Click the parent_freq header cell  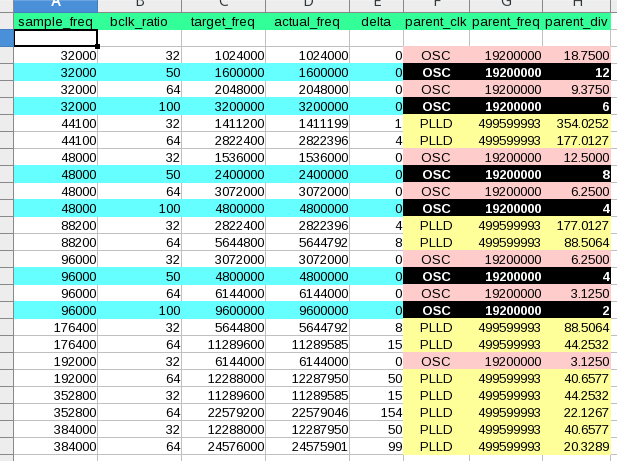pyautogui.click(x=506, y=22)
